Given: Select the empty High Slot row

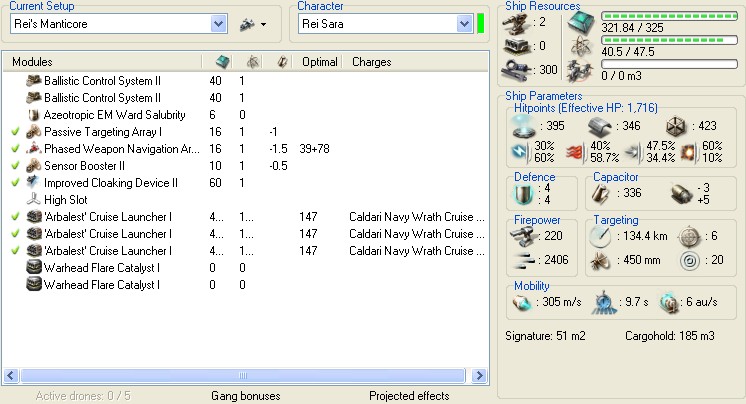Looking at the screenshot, I should pyautogui.click(x=245, y=200).
